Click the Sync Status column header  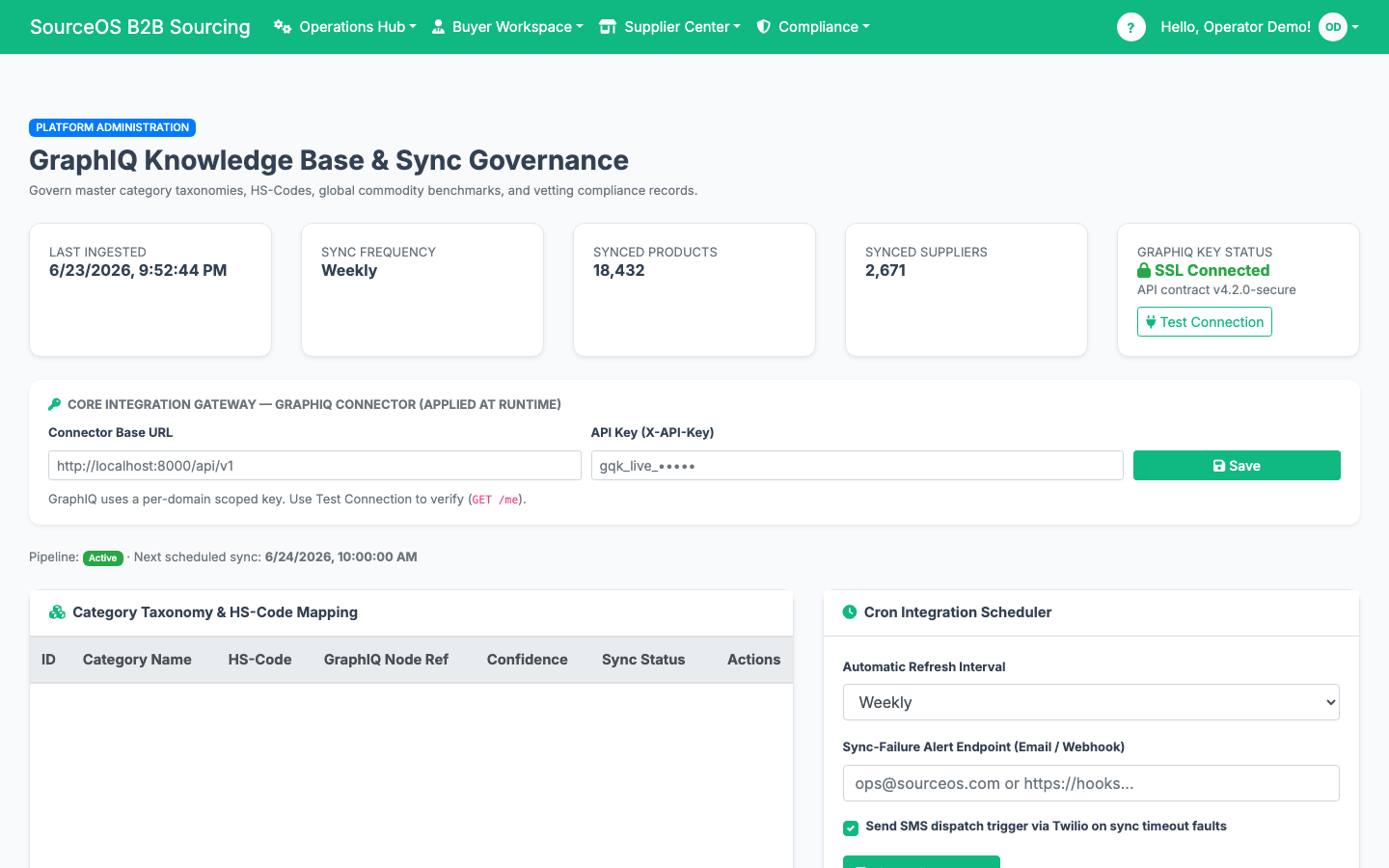[643, 660]
